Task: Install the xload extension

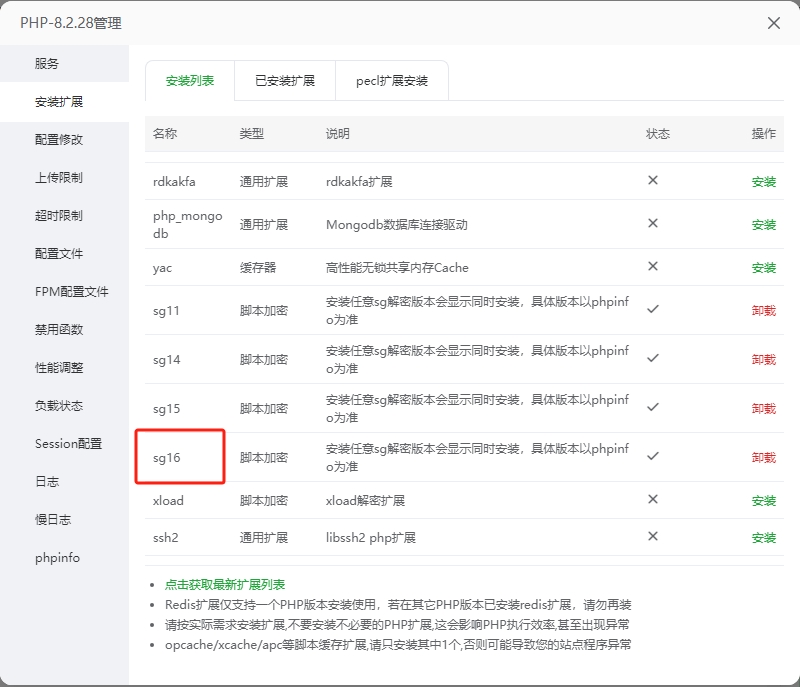Action: click(763, 501)
